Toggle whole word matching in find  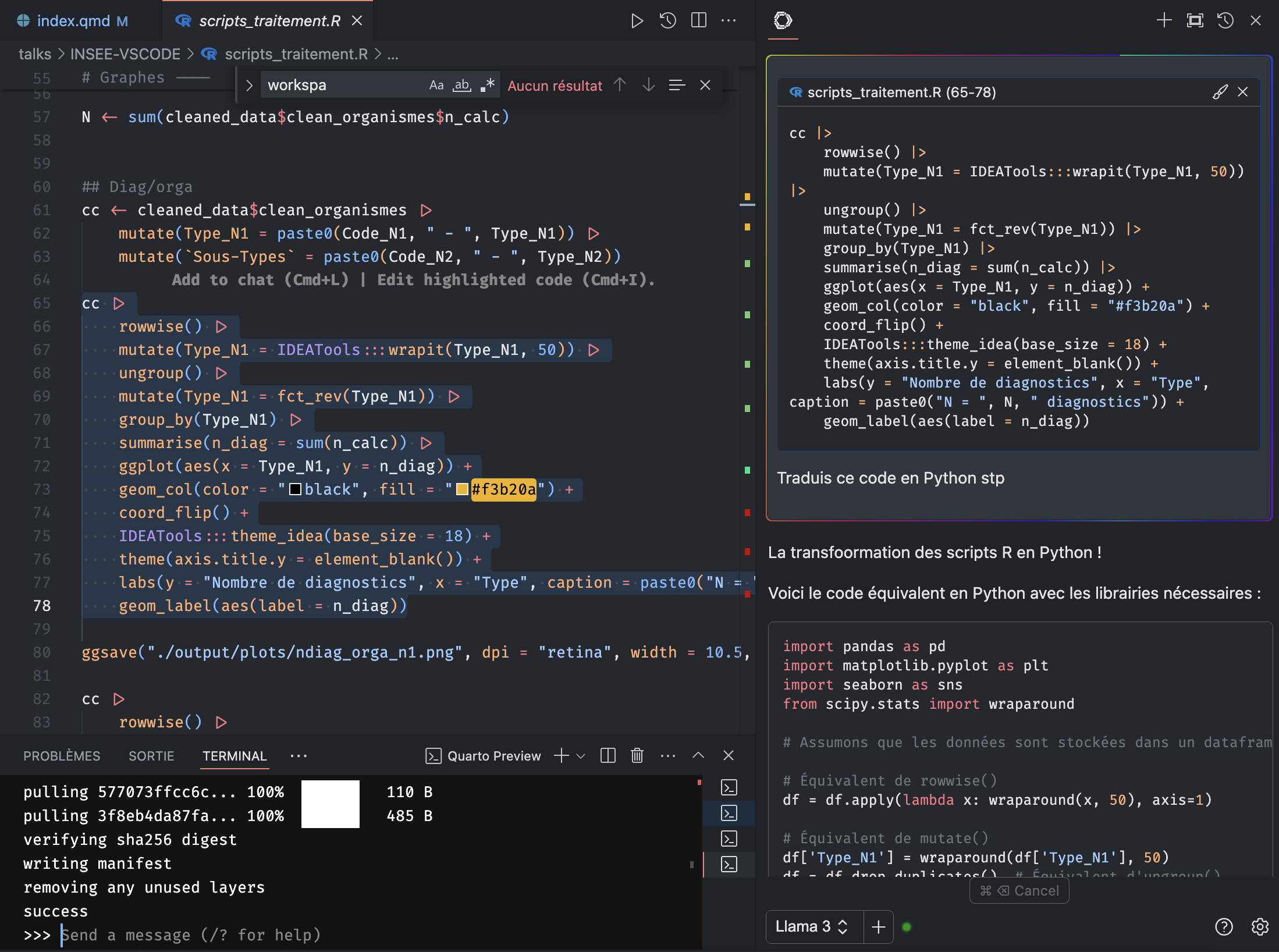tap(462, 86)
